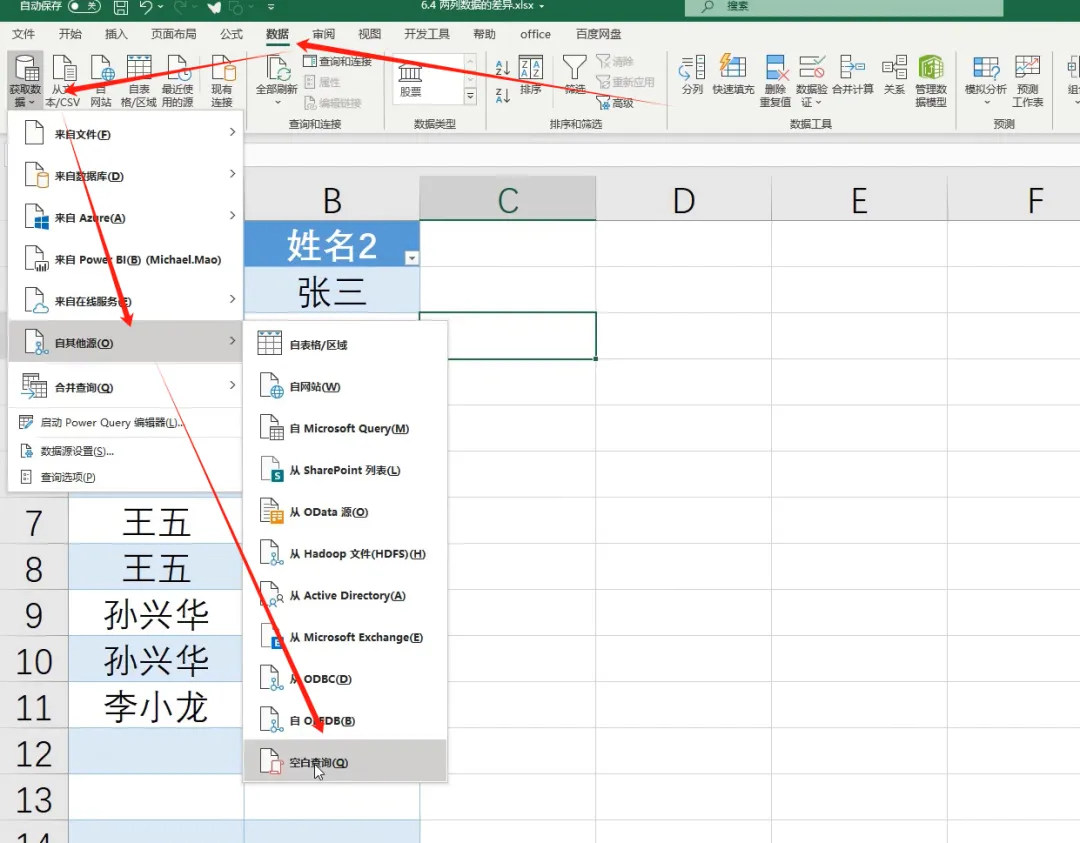The image size is (1080, 843).
Task: Expand Combine Queries (合并查询) submenu
Action: tap(125, 387)
